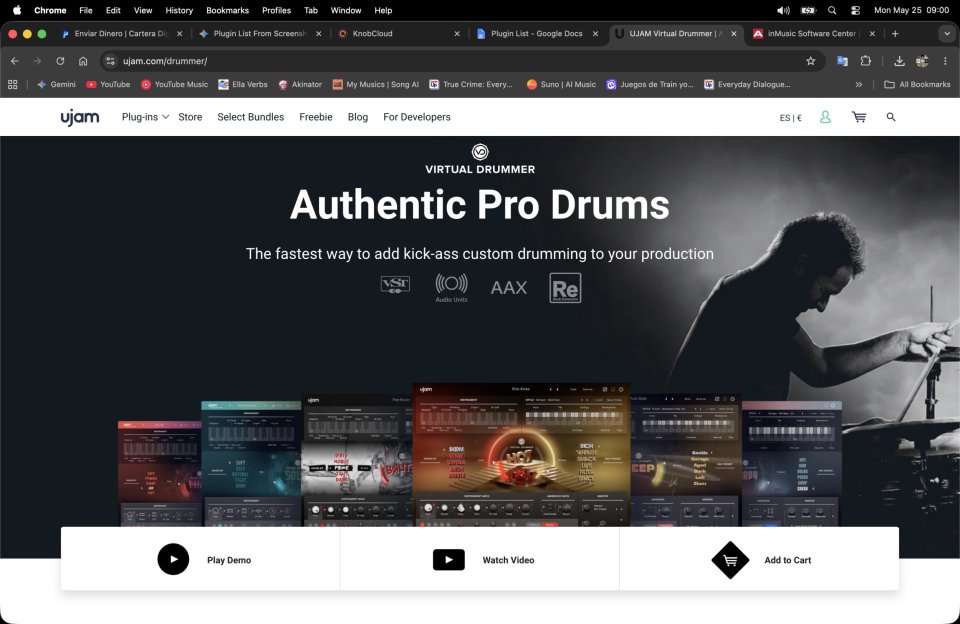960x624 pixels.
Task: Click the Audio Units logo
Action: click(451, 287)
